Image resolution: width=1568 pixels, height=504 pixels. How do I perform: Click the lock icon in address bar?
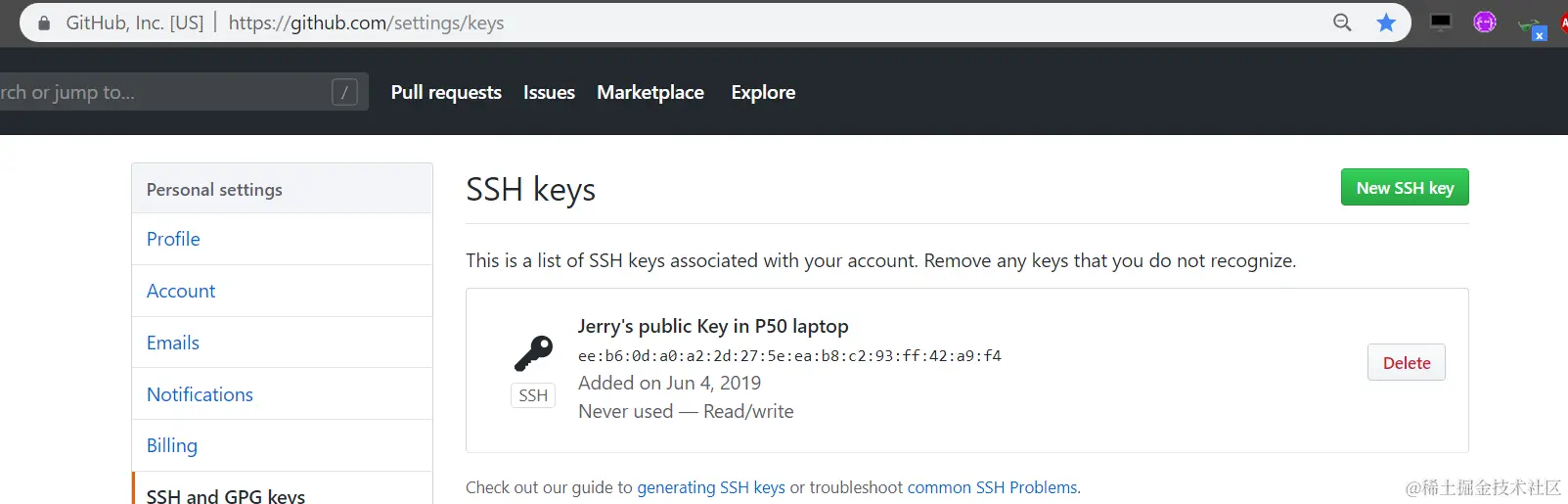[x=44, y=23]
